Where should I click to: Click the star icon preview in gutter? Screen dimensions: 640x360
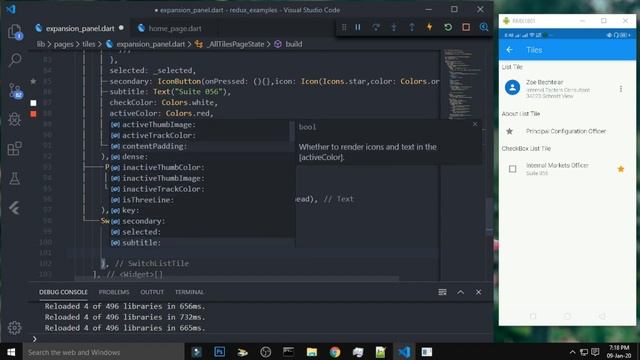click(33, 81)
